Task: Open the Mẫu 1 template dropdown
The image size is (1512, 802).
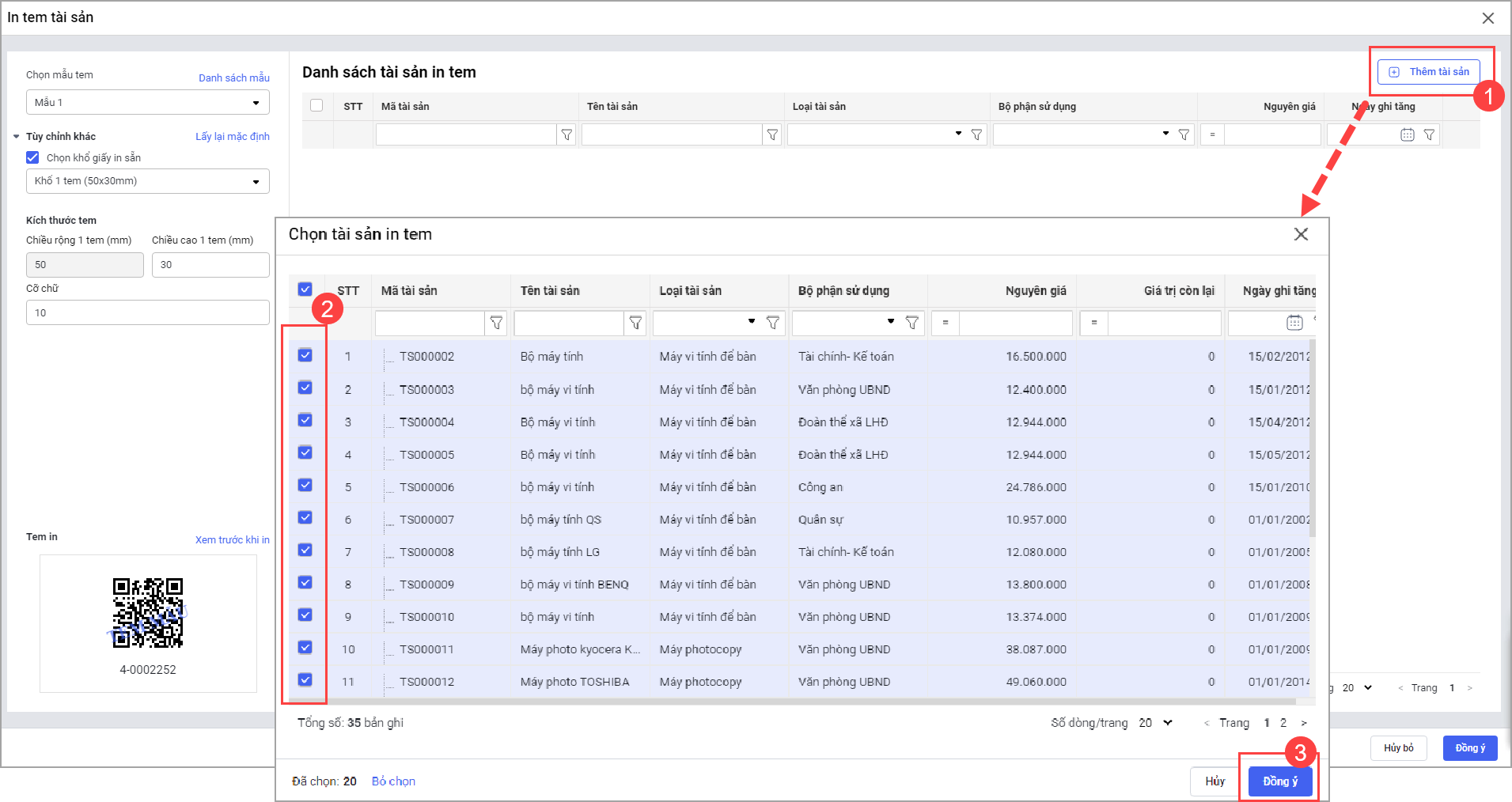Action: (x=147, y=103)
